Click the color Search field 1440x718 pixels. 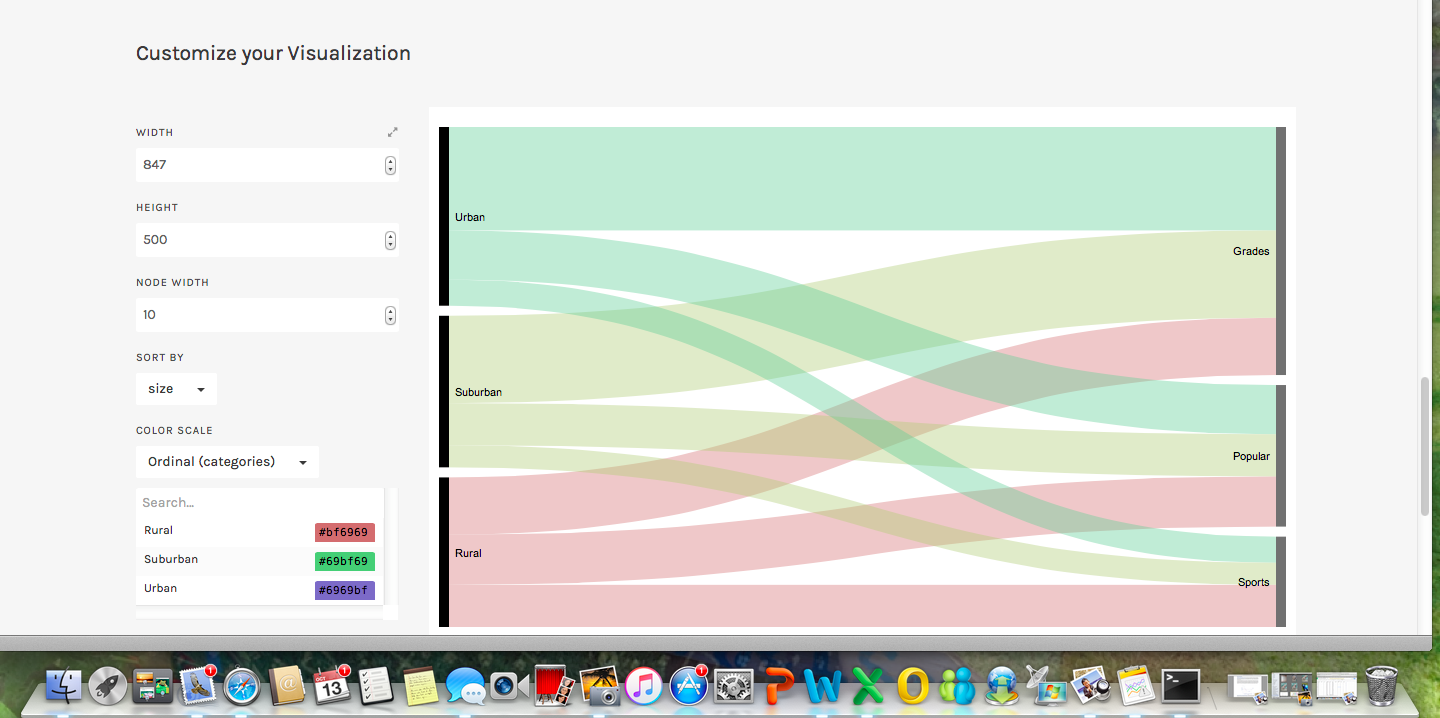(259, 503)
